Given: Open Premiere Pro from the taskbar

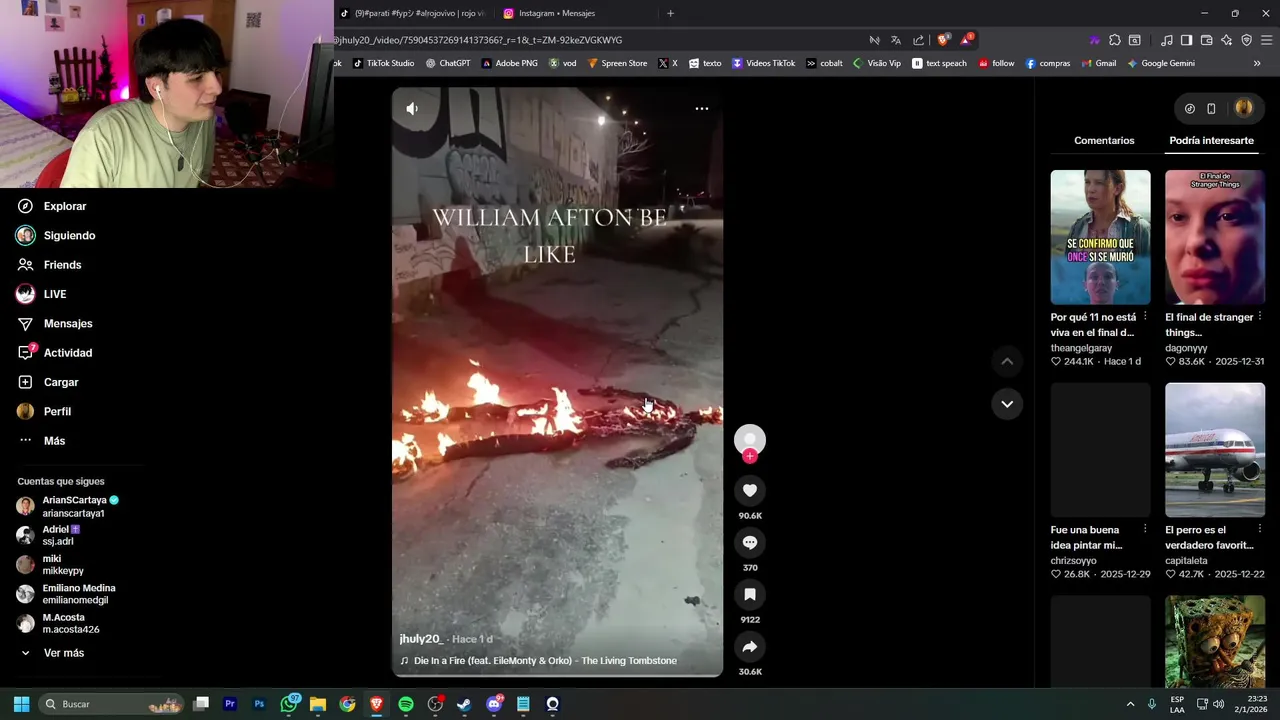Looking at the screenshot, I should pos(230,704).
